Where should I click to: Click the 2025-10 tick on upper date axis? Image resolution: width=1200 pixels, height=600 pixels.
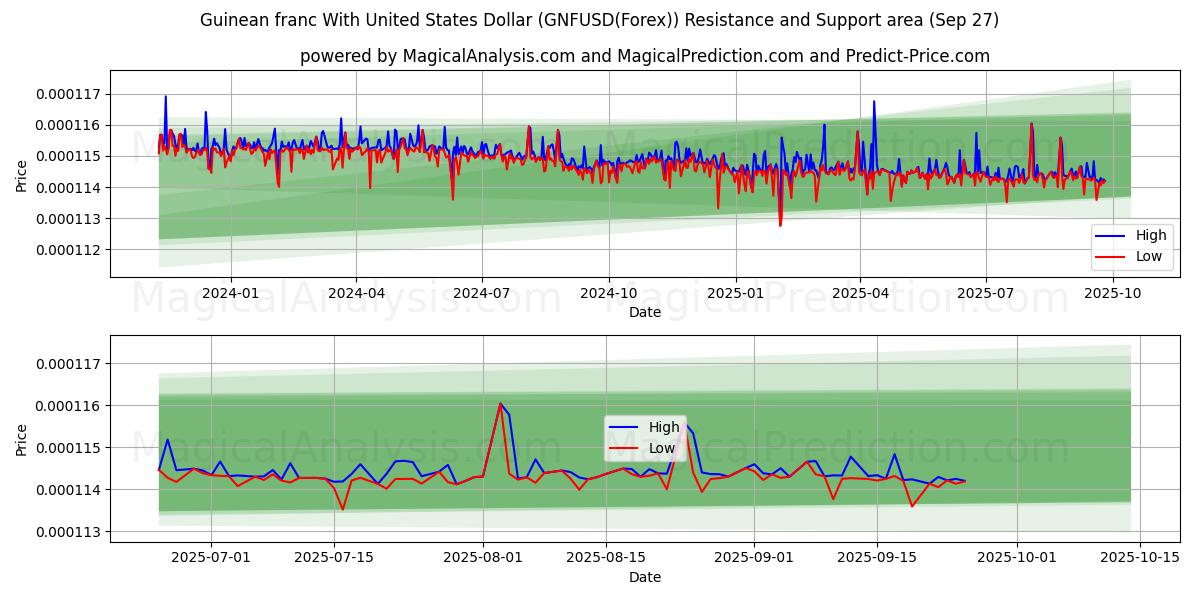(1113, 294)
